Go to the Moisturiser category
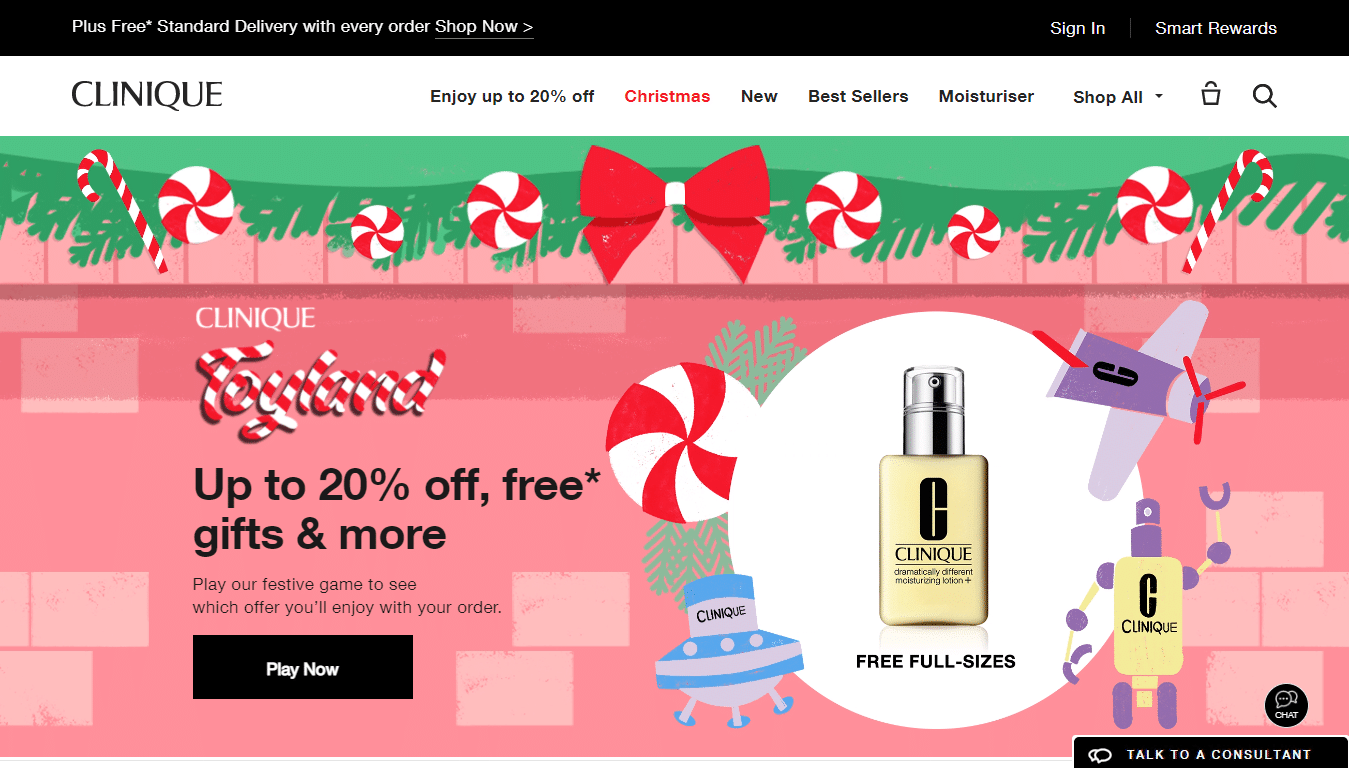Image resolution: width=1349 pixels, height=768 pixels. (x=986, y=96)
